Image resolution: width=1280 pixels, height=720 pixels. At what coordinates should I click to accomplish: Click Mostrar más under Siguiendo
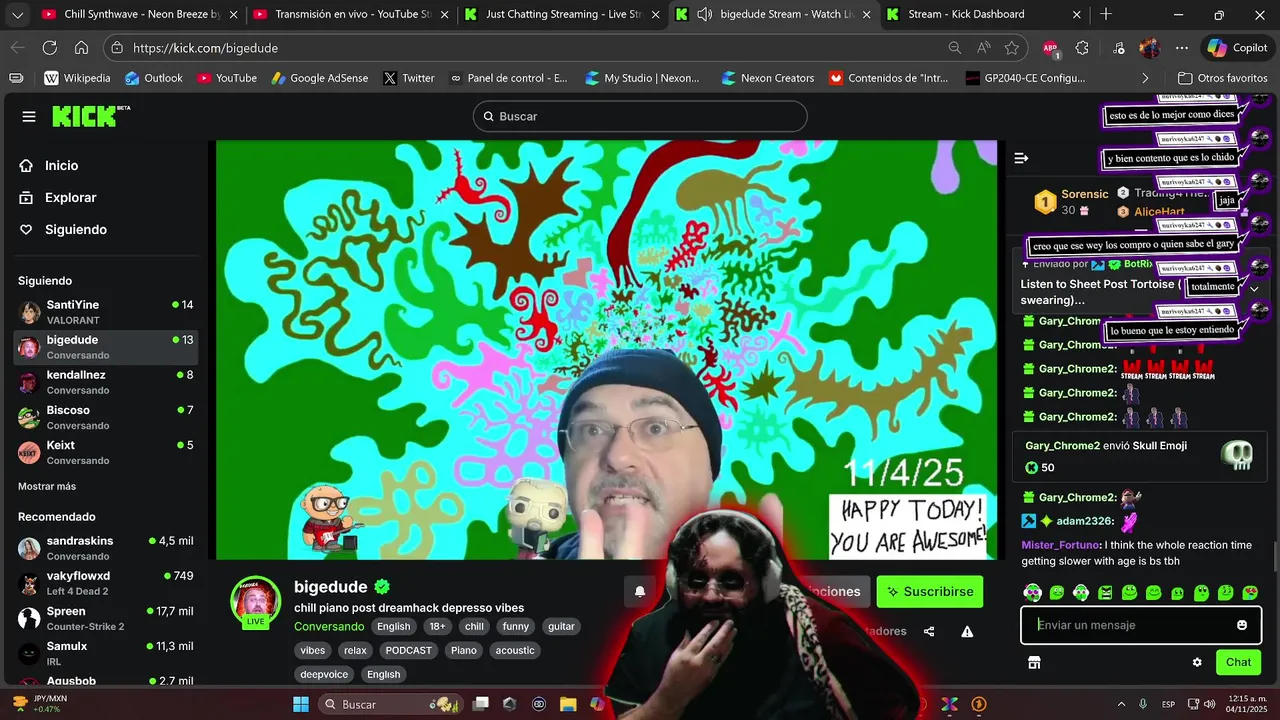[x=47, y=486]
